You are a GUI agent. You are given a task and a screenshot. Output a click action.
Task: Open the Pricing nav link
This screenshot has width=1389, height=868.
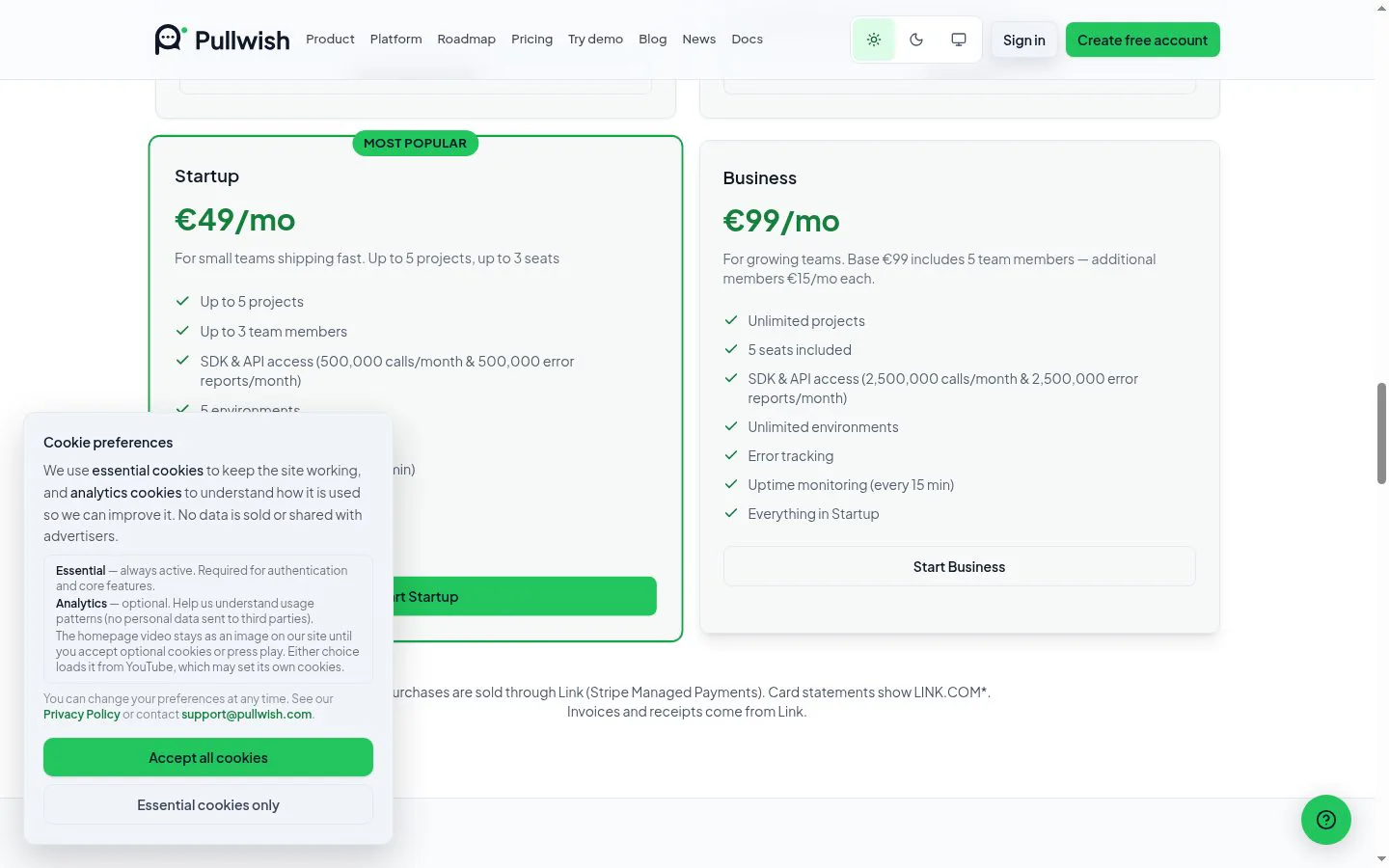(x=532, y=40)
